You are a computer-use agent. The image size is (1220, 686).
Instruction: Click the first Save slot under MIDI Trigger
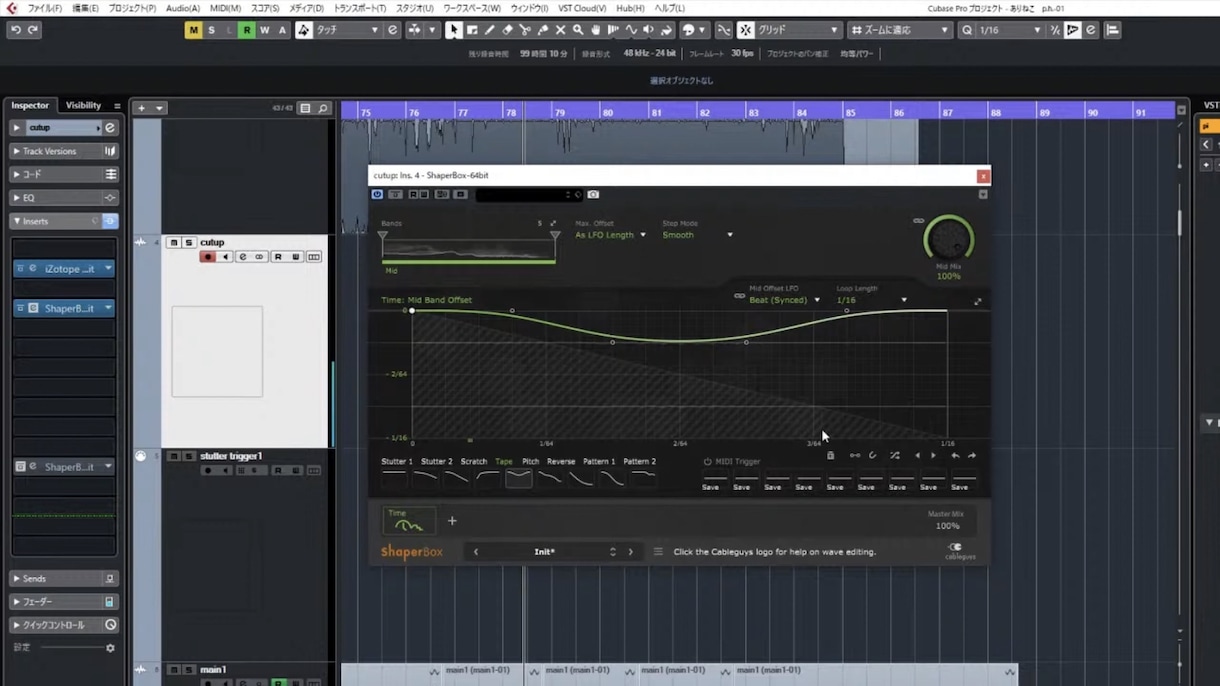pos(710,487)
